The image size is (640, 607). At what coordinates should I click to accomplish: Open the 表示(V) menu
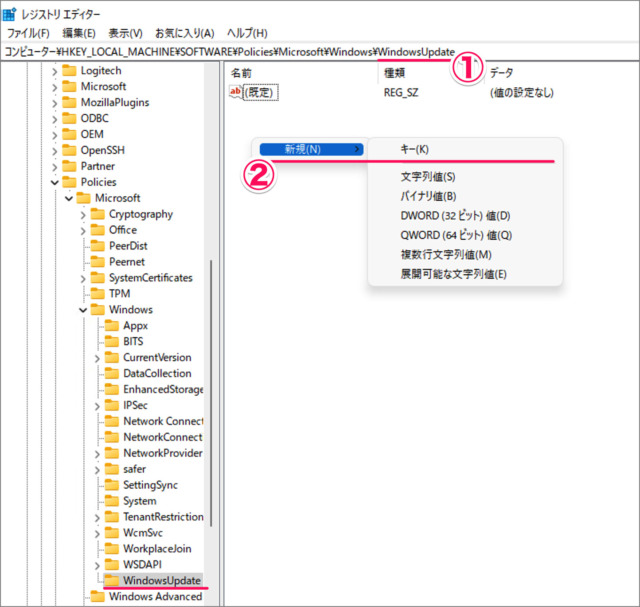coord(125,33)
